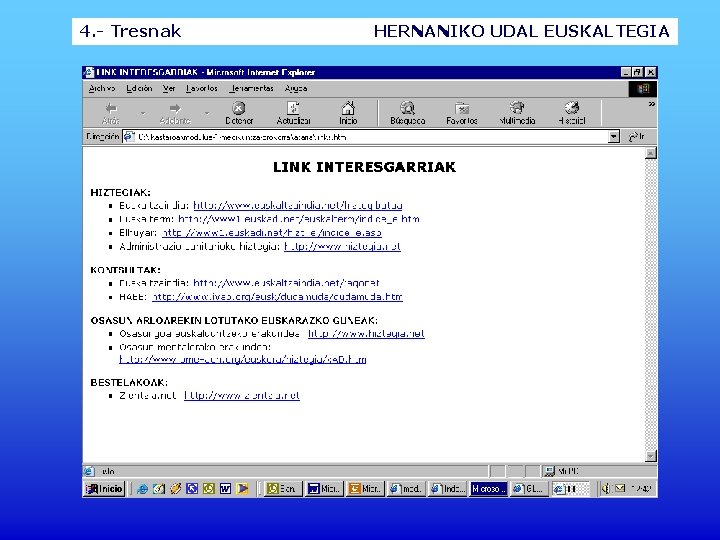Open the Elhuyar dictionary link

point(271,233)
